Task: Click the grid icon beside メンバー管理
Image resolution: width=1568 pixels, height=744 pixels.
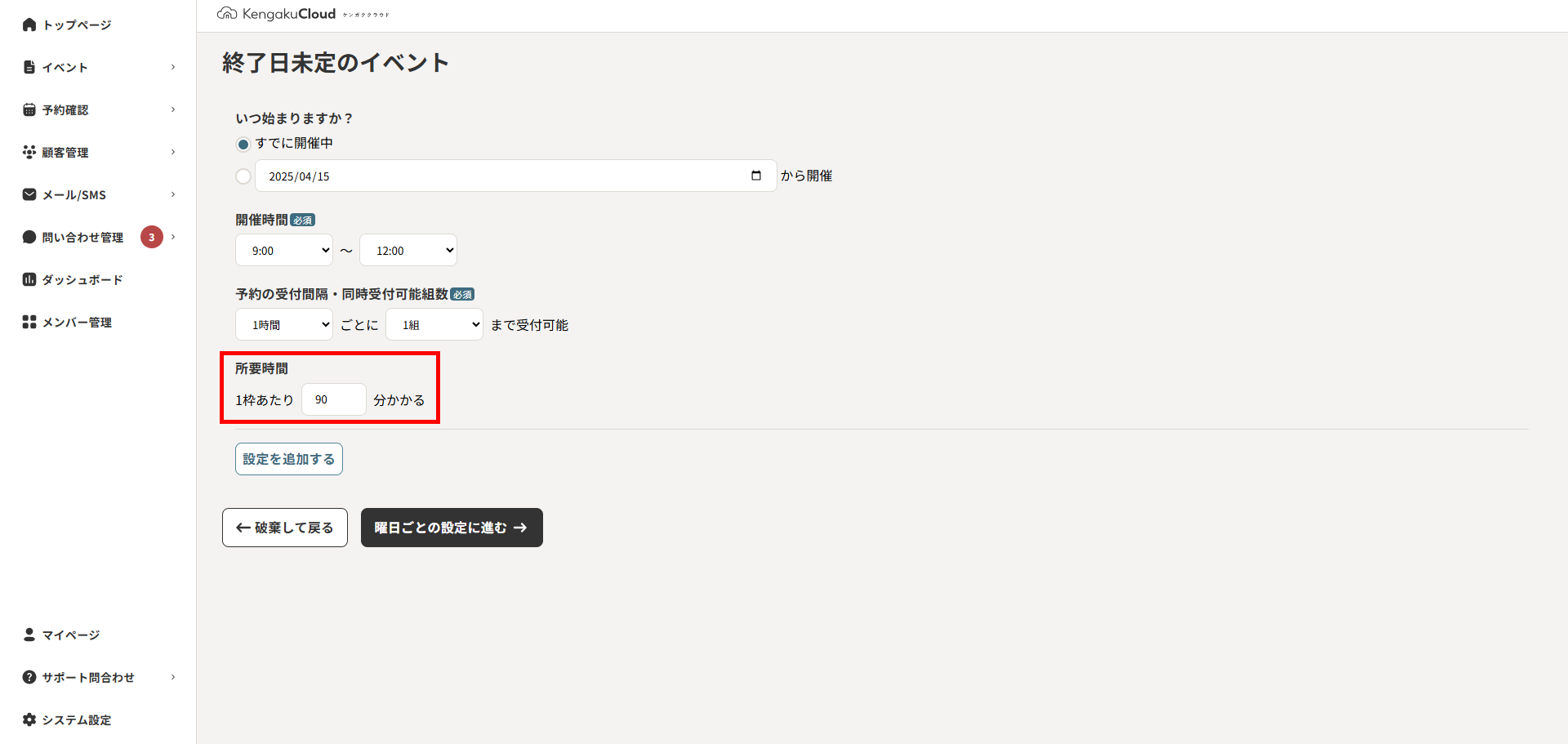Action: tap(29, 322)
